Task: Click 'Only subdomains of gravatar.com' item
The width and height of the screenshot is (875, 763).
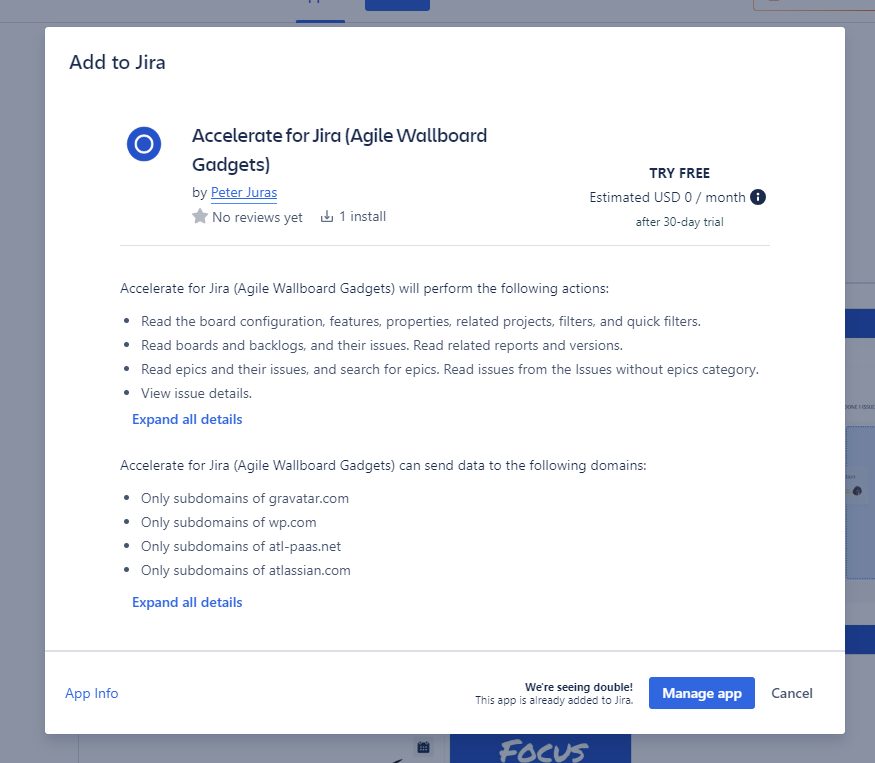Action: point(245,498)
